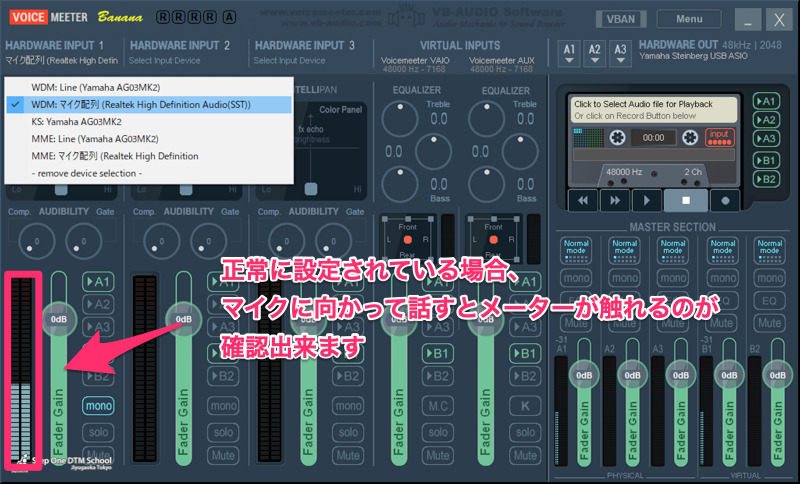Click Voicemeeter AUX Bass EQ knob
The height and width of the screenshot is (484, 800).
(487, 184)
